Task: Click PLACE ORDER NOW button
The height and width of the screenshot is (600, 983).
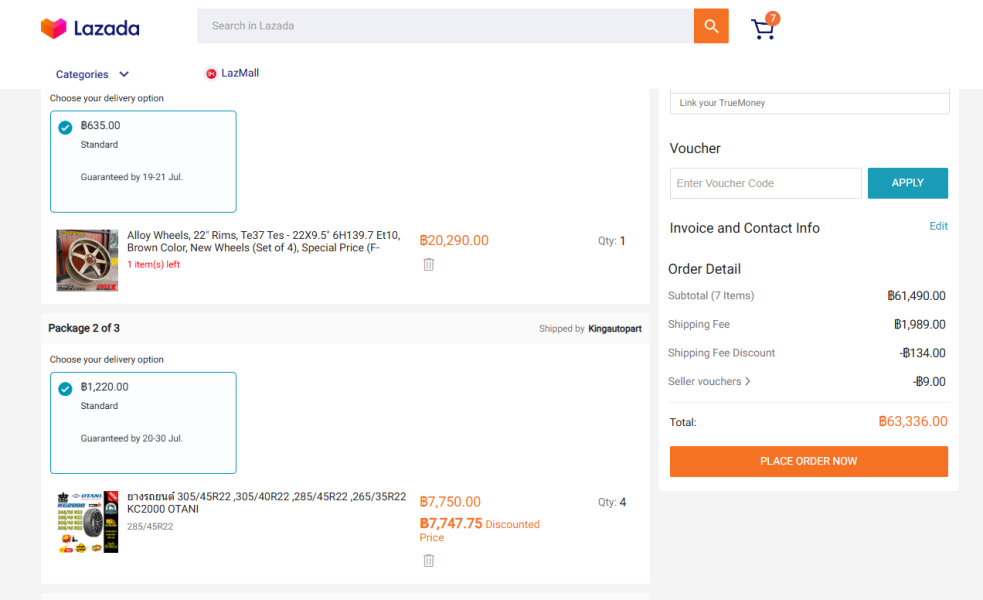Action: click(x=809, y=461)
